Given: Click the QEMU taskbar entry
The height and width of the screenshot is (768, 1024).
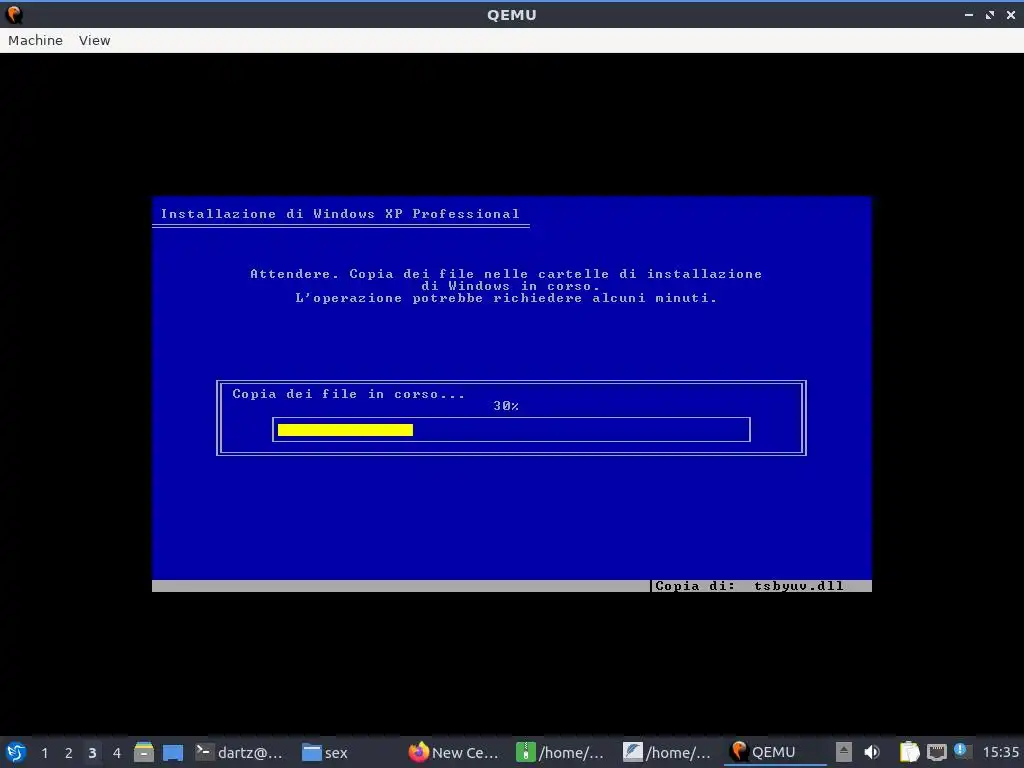Looking at the screenshot, I should pos(775,752).
